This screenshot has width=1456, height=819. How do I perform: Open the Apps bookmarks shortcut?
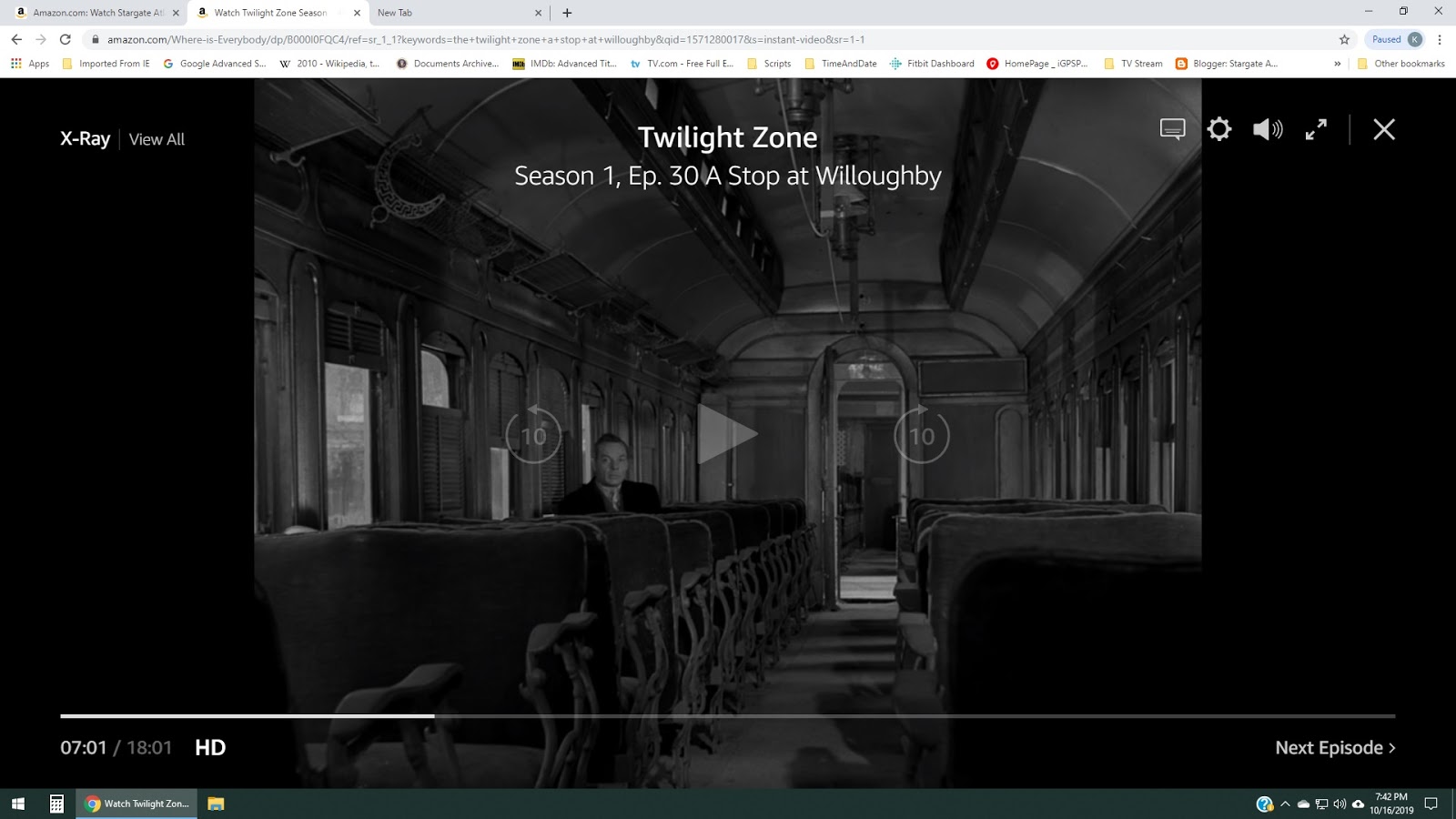(x=30, y=64)
